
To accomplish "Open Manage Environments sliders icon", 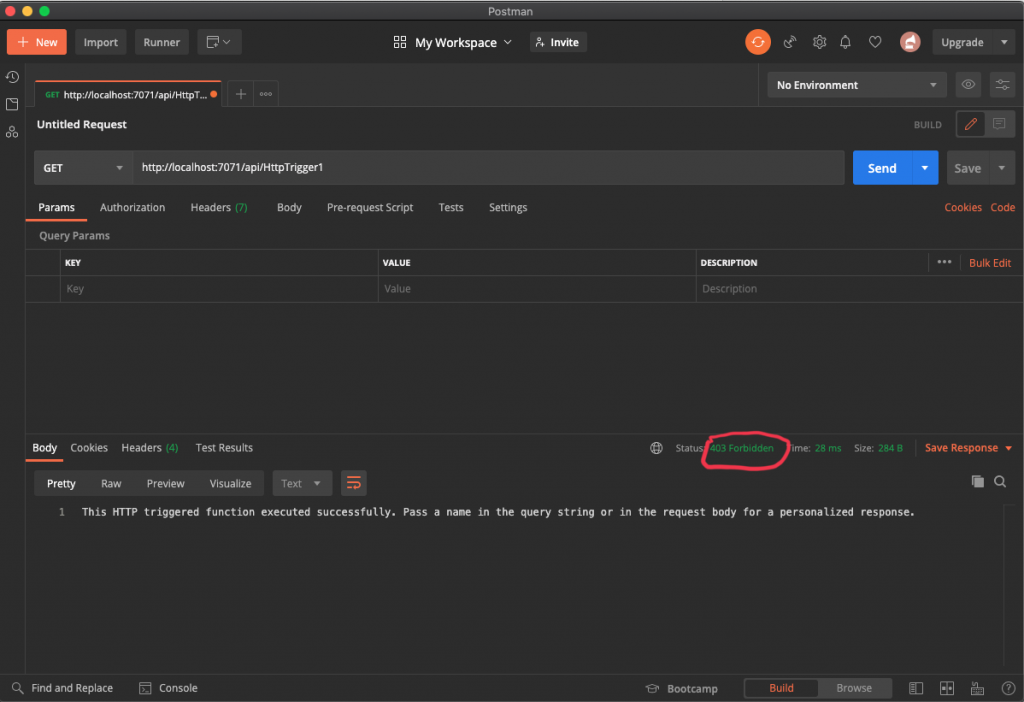I will [x=1002, y=85].
